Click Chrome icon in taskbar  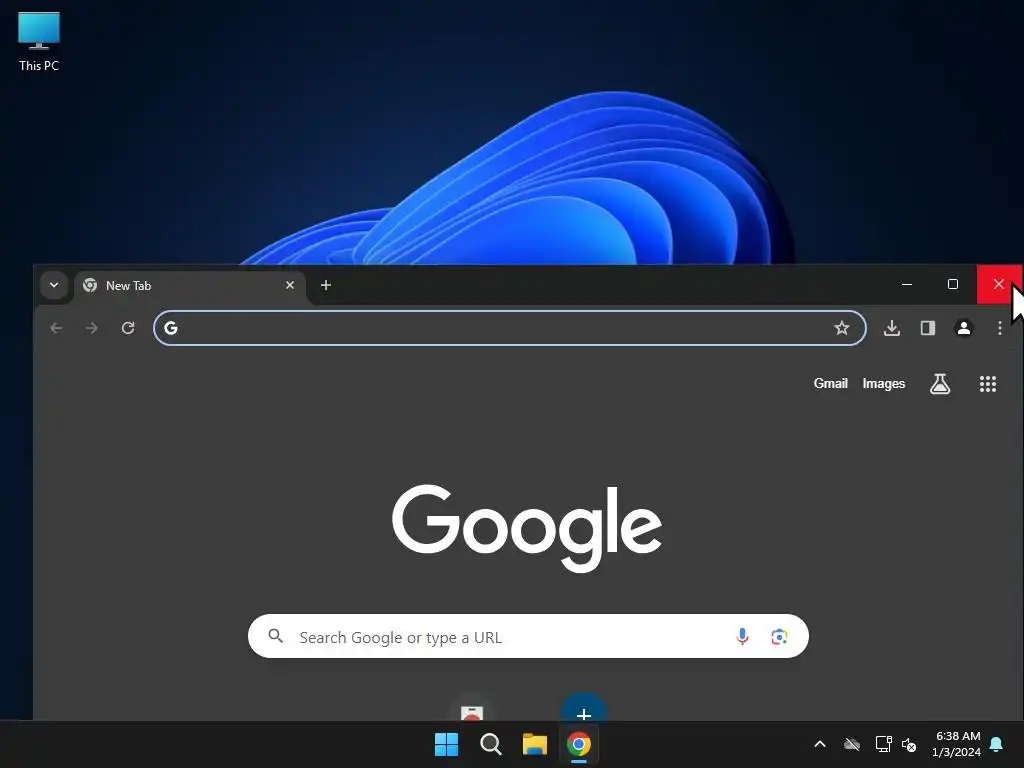[579, 744]
